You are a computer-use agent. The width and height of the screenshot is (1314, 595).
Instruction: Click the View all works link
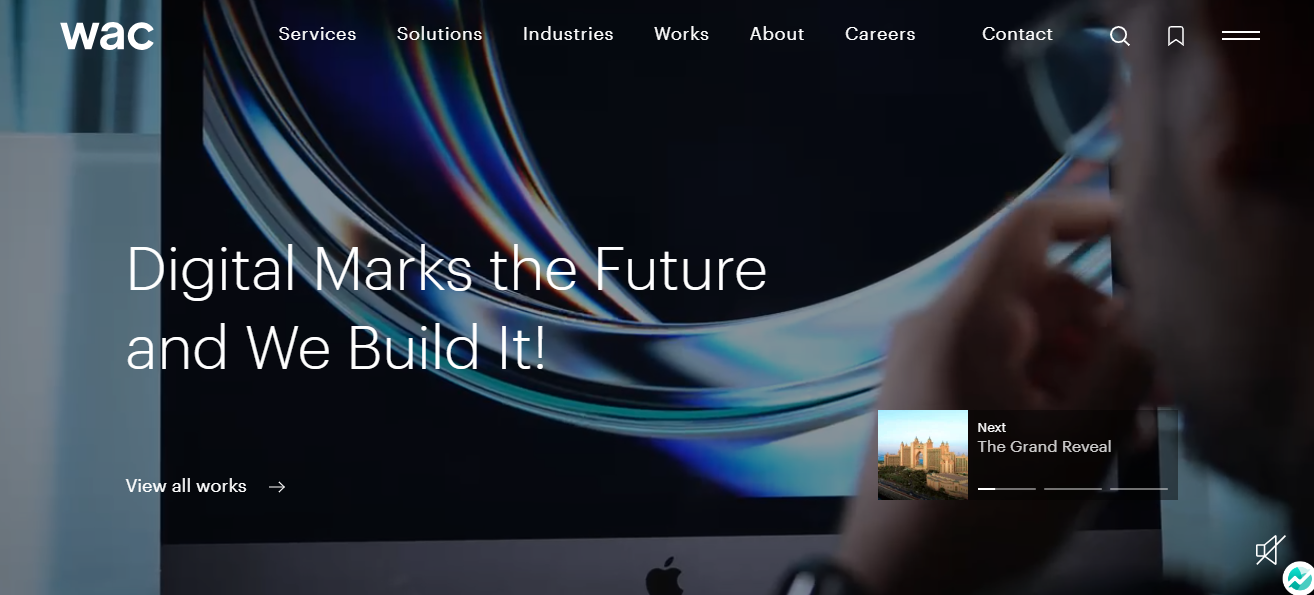coord(186,486)
